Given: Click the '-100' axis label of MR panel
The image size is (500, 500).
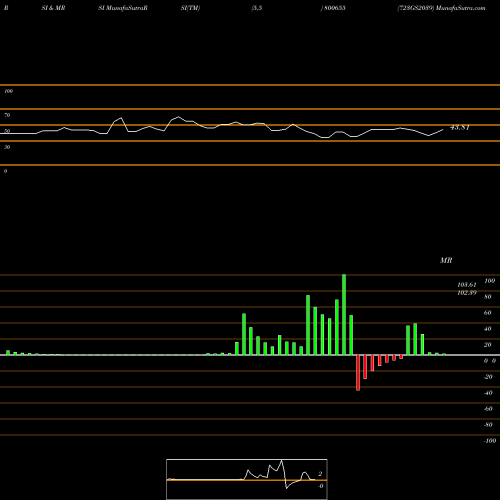Looking at the screenshot, I should 490,441.
